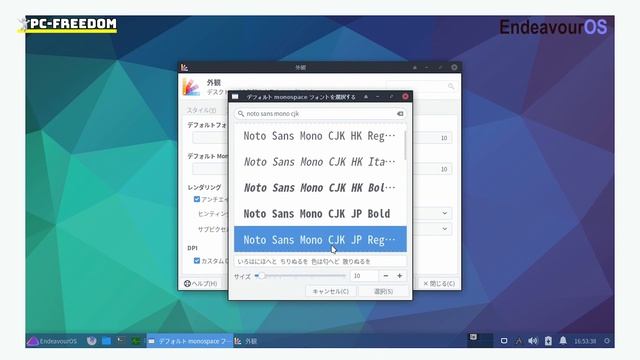The height and width of the screenshot is (360, 640).
Task: Select Noto Sans Mono CJK HK Regular font
Action: [320, 136]
